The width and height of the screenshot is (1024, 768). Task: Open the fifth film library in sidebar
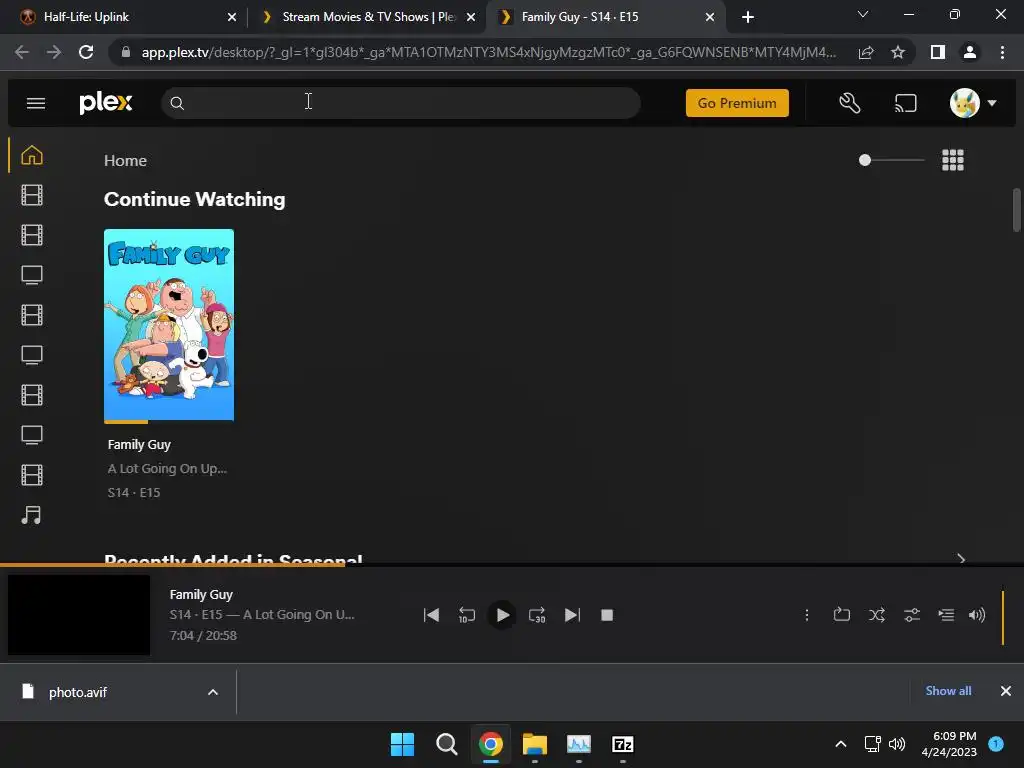31,475
